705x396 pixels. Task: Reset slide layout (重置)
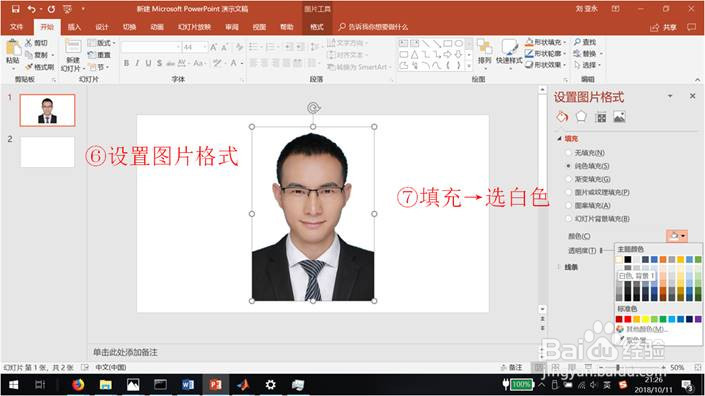click(x=99, y=55)
